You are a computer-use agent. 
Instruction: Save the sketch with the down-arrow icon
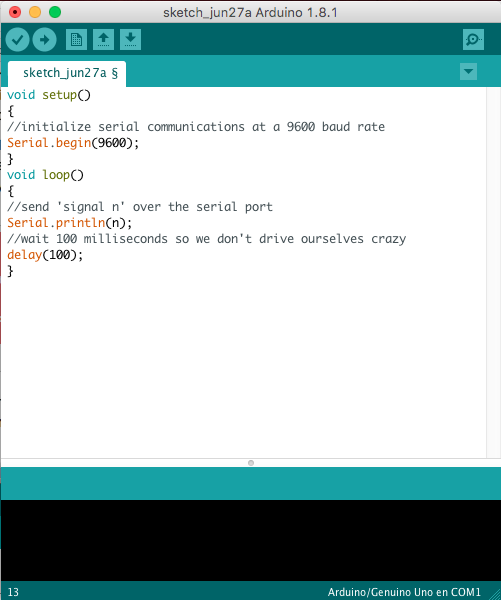point(131,39)
